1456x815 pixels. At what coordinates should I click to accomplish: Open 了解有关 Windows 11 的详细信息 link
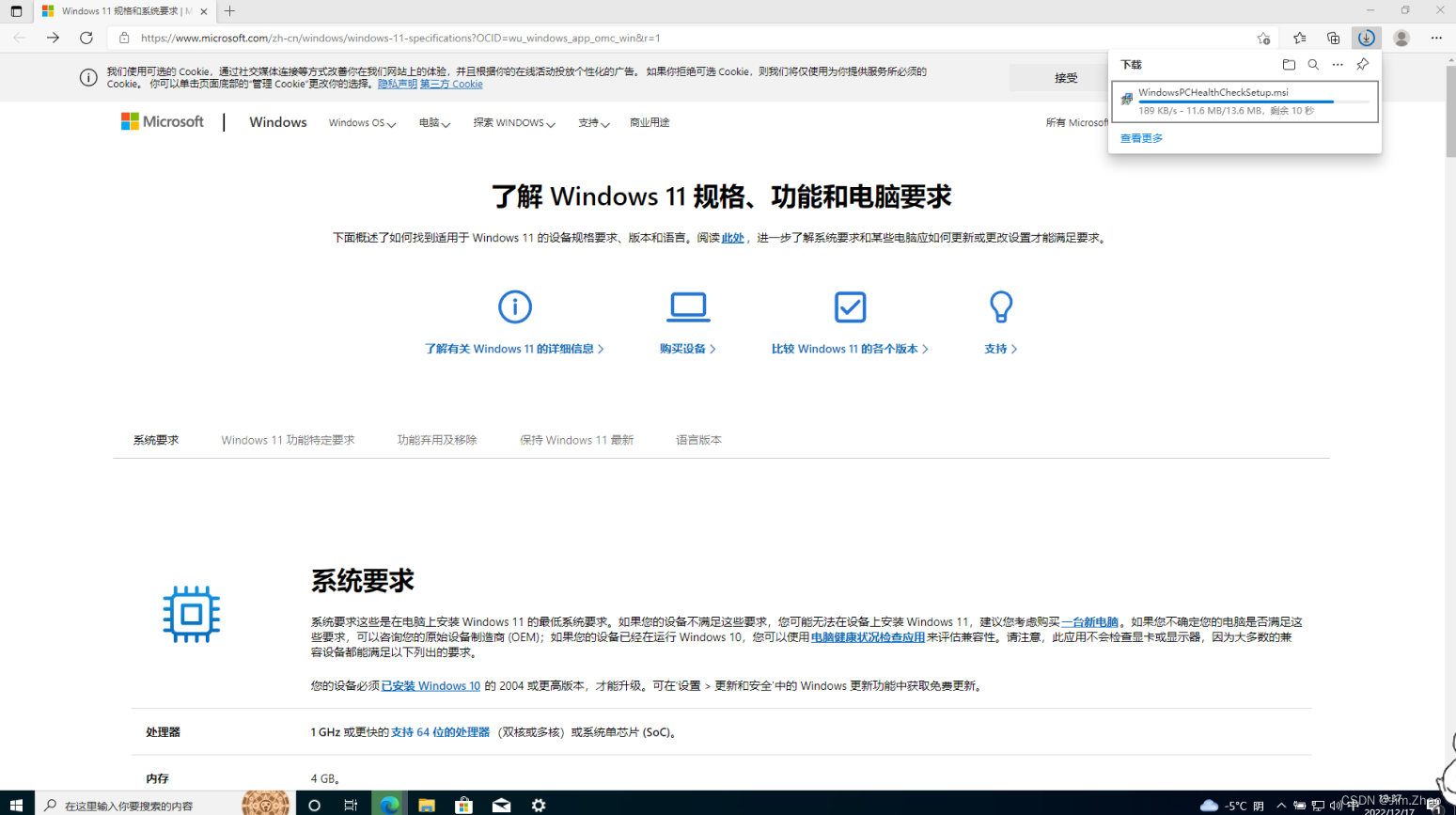[514, 349]
